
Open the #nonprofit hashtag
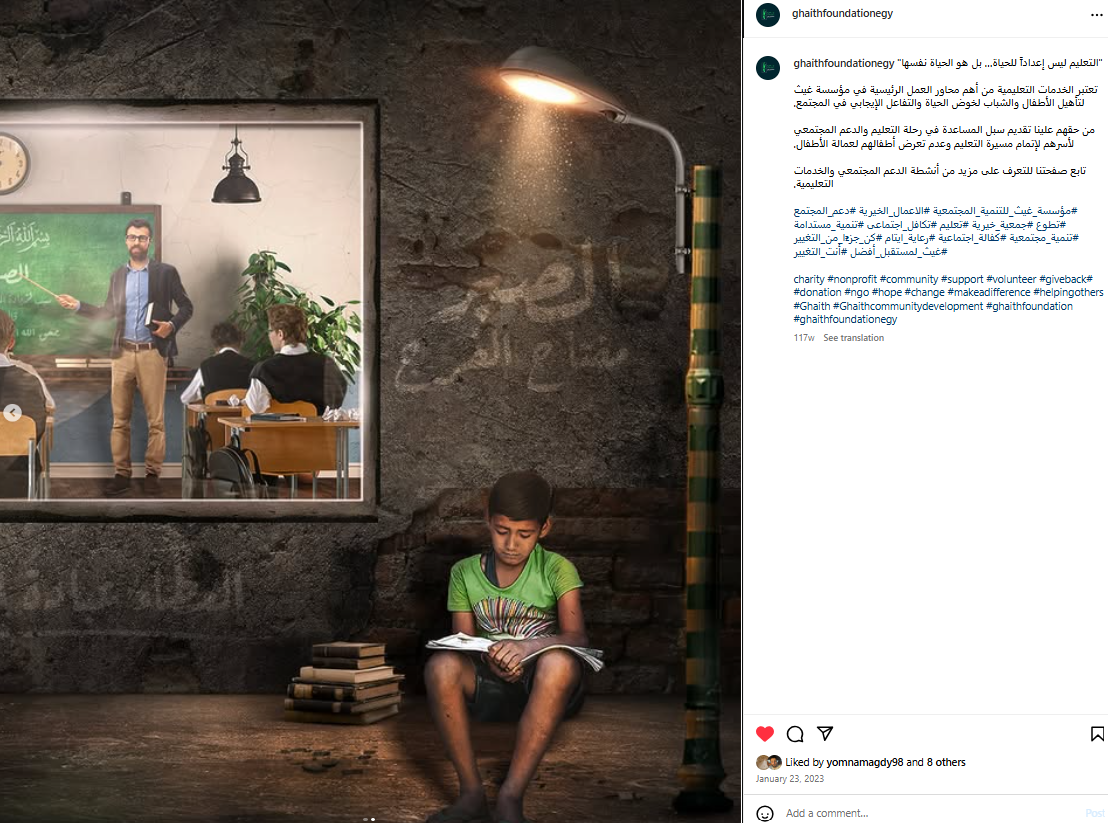[851, 279]
